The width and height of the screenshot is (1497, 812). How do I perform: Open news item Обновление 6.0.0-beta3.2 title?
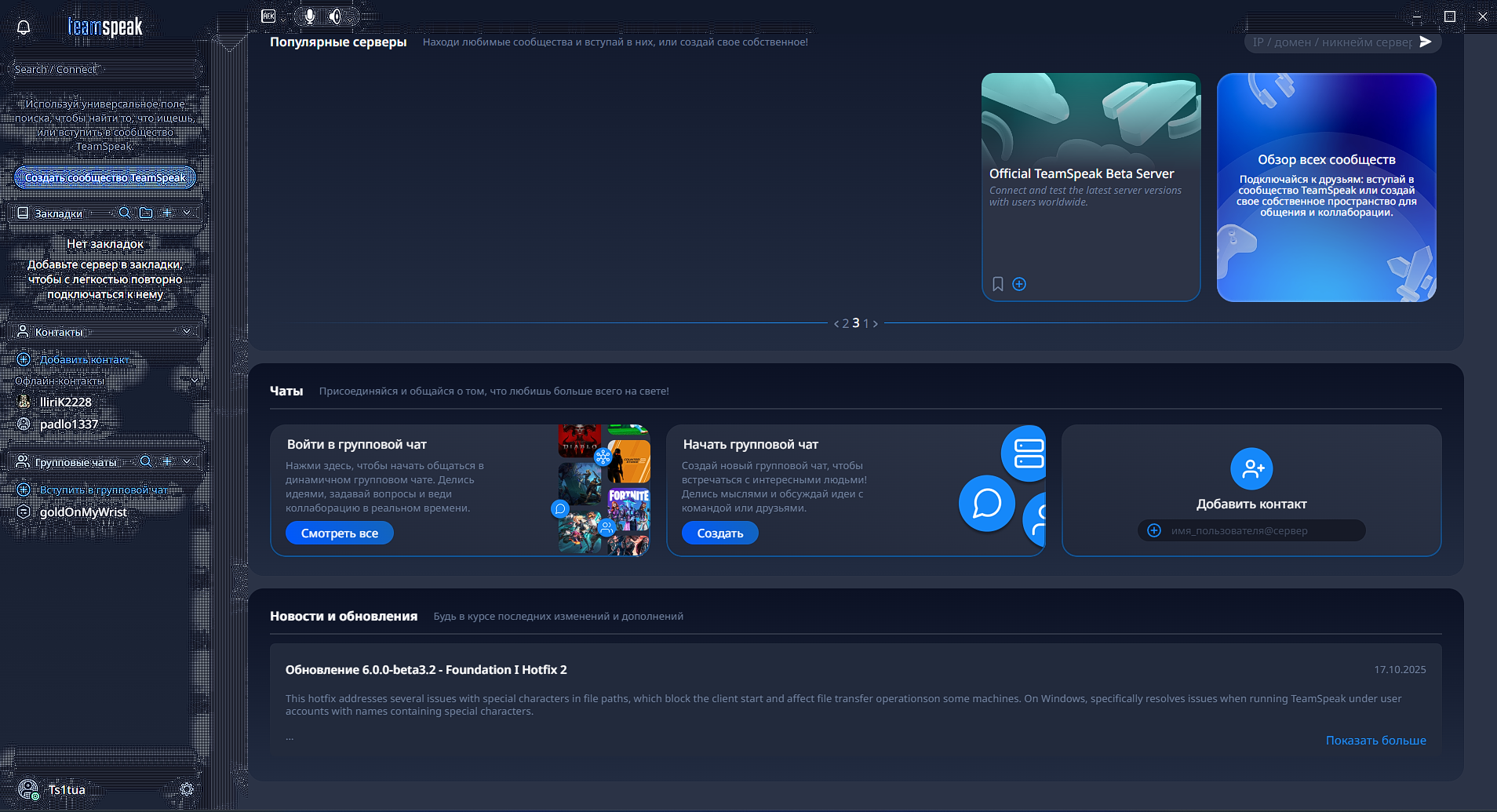426,669
